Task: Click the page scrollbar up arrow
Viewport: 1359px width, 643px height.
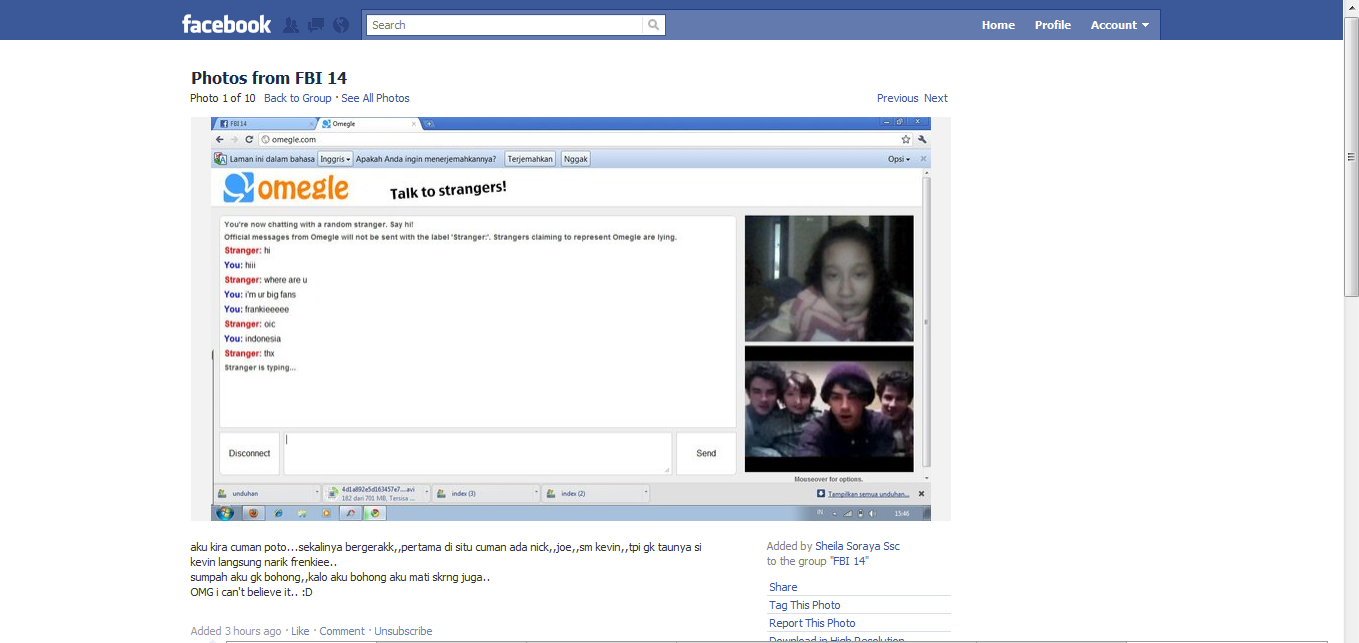Action: [x=1351, y=8]
